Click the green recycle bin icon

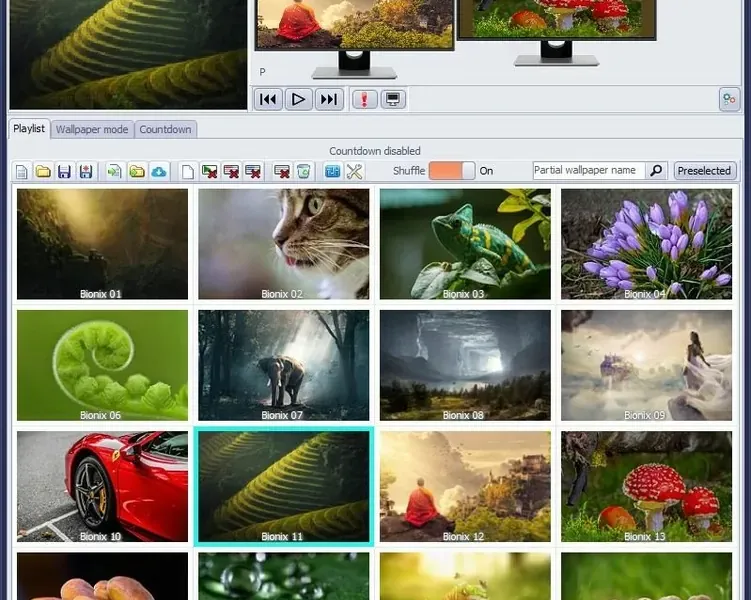303,171
